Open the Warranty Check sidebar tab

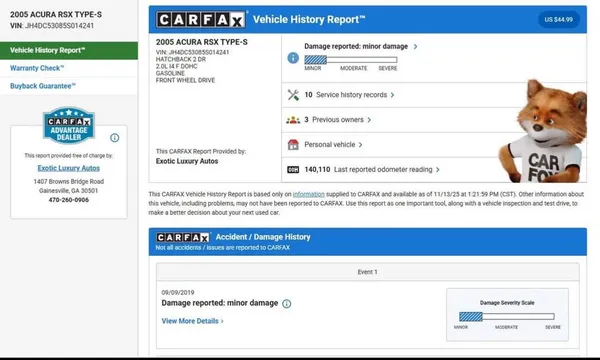[69, 68]
